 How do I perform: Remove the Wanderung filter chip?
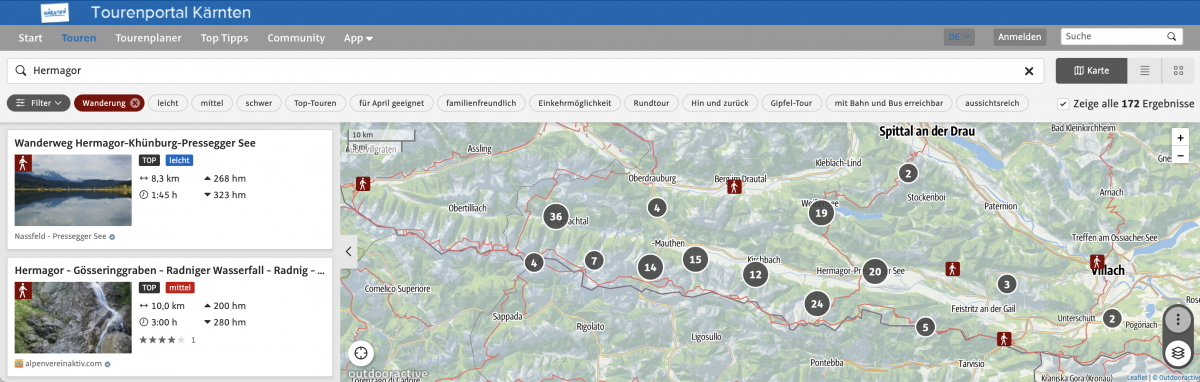(135, 103)
